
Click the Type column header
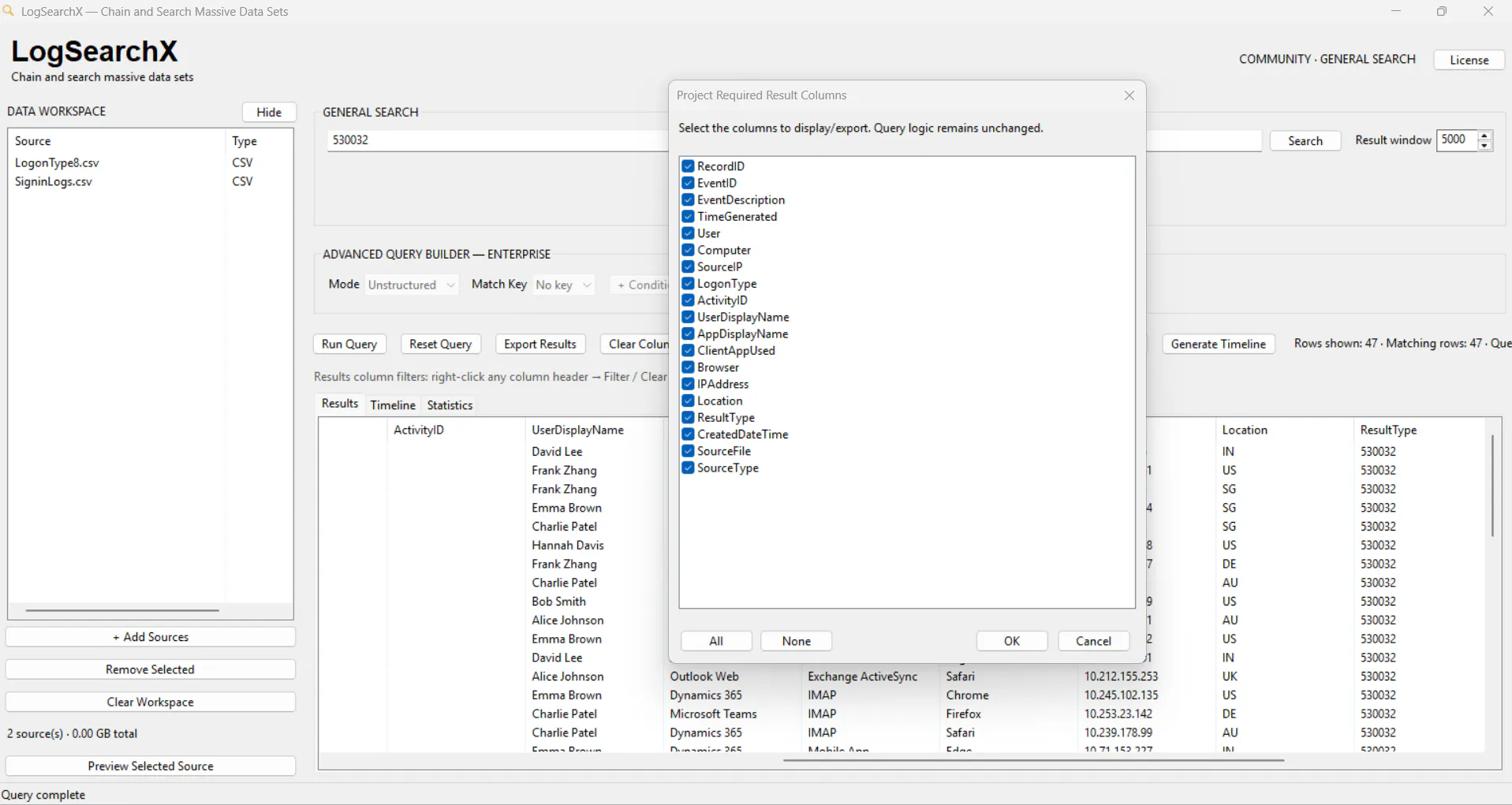click(x=259, y=141)
